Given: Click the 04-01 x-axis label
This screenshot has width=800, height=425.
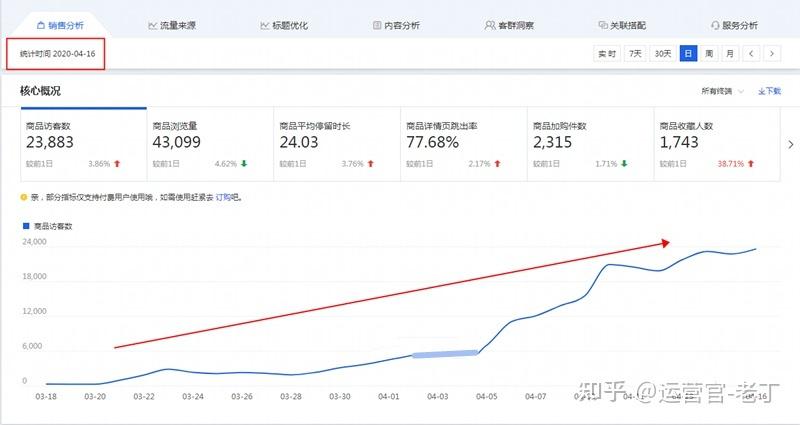Looking at the screenshot, I should [x=389, y=396].
